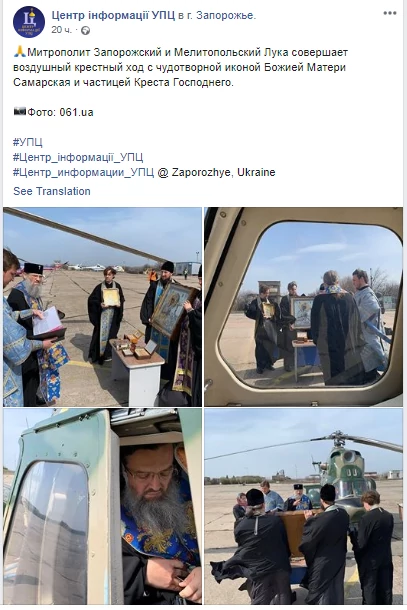This screenshot has width=407, height=610.
Task: Open the 061.ua photo credit link
Action: (76, 112)
